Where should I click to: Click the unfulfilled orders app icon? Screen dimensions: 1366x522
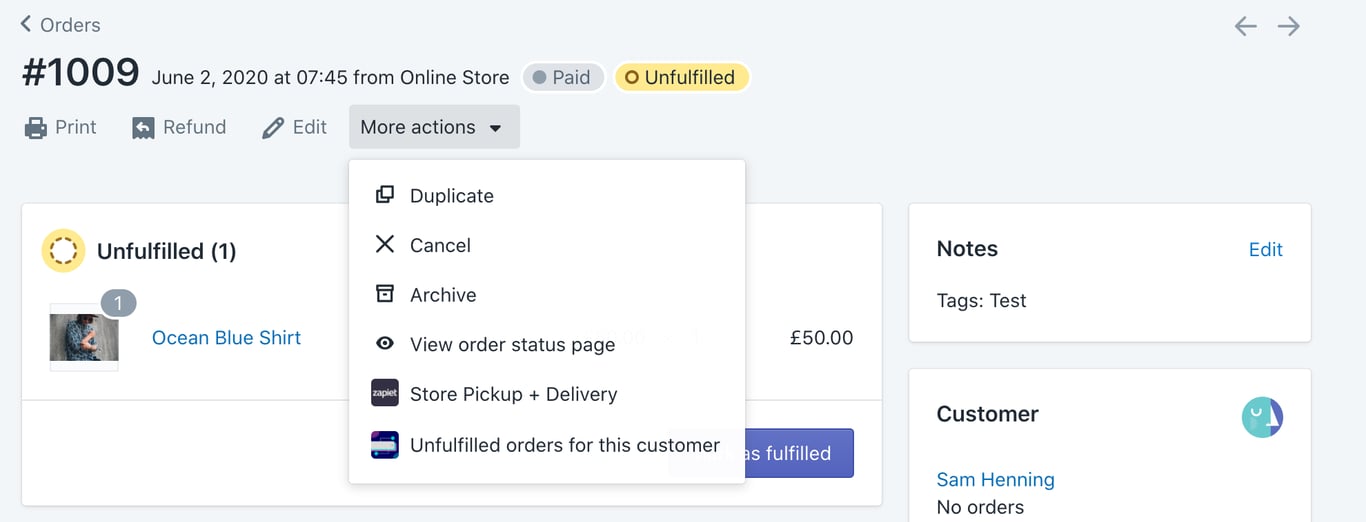[384, 445]
